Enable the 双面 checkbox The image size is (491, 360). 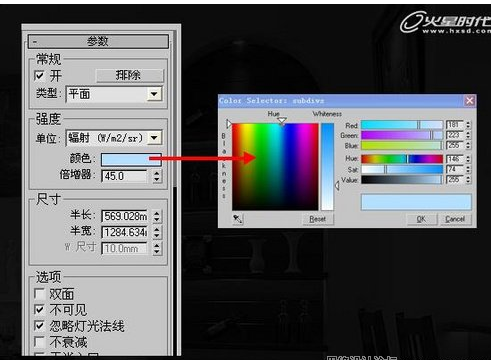[39, 294]
